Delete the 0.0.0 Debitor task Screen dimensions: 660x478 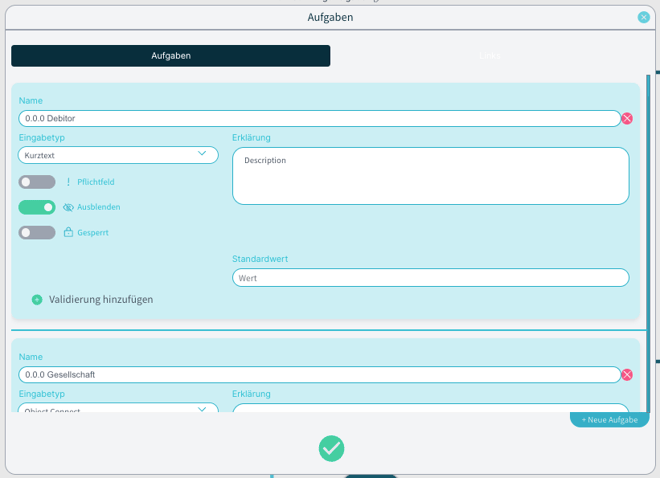click(x=627, y=118)
